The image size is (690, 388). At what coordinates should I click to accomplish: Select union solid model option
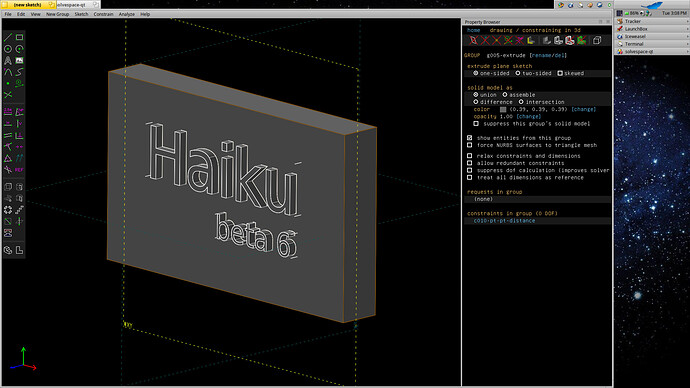coord(484,95)
